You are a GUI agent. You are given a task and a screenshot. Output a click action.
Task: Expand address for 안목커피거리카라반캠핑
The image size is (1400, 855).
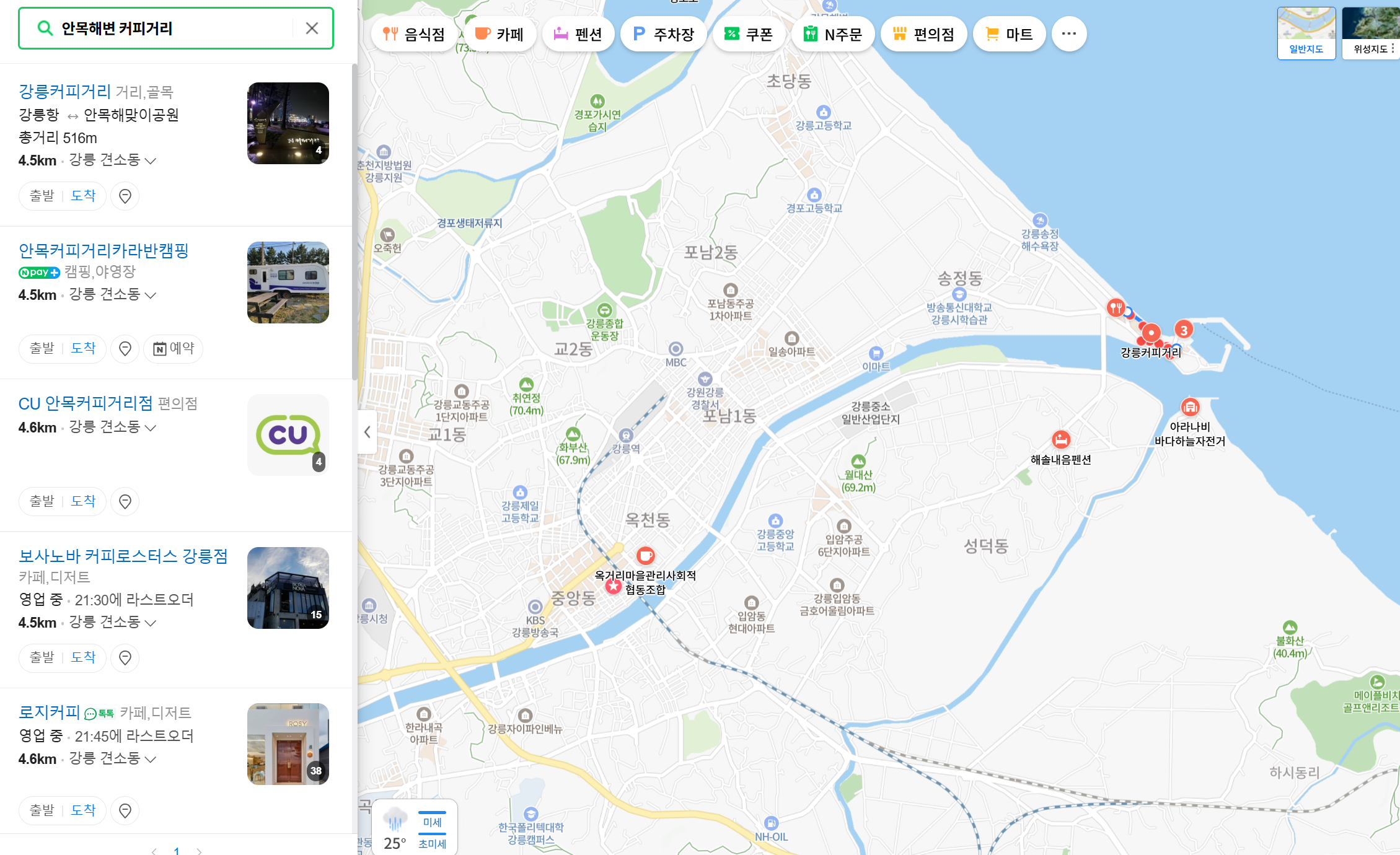pyautogui.click(x=150, y=295)
